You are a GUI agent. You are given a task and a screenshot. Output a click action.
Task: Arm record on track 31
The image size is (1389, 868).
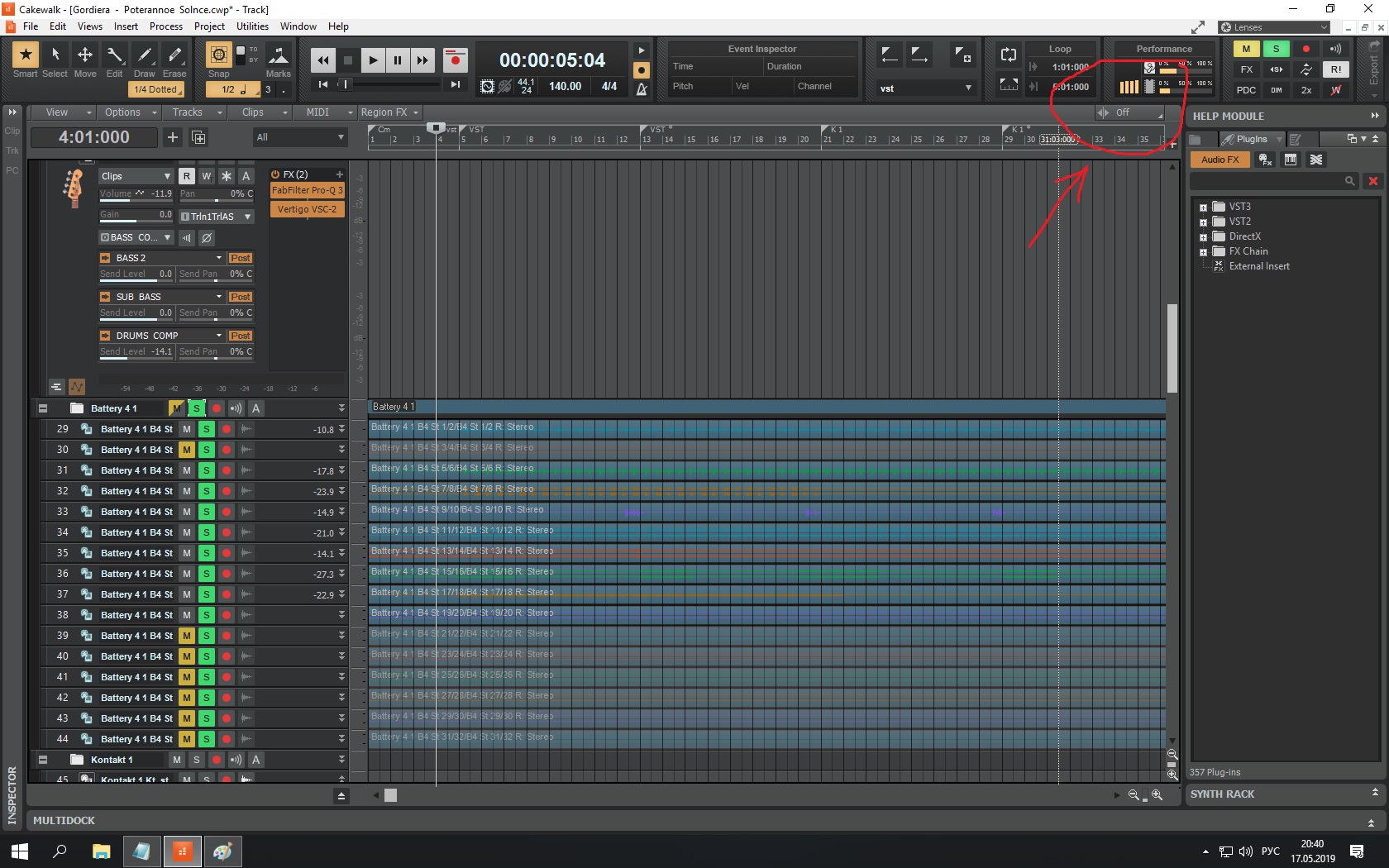(226, 470)
